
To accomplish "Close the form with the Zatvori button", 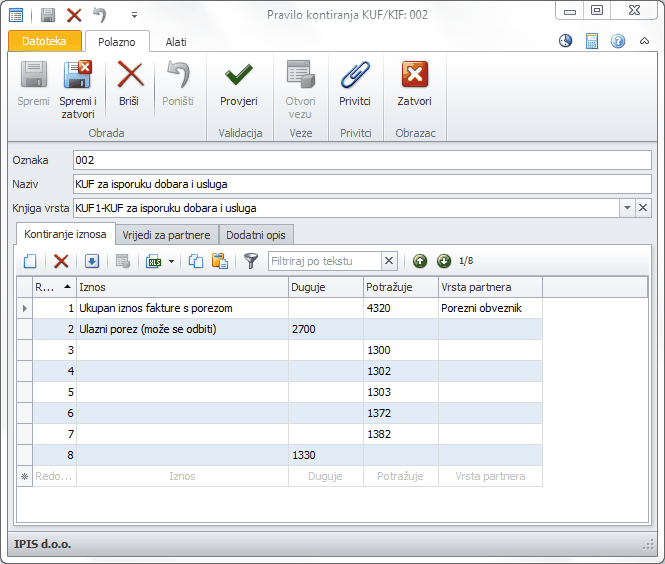I will [x=414, y=84].
